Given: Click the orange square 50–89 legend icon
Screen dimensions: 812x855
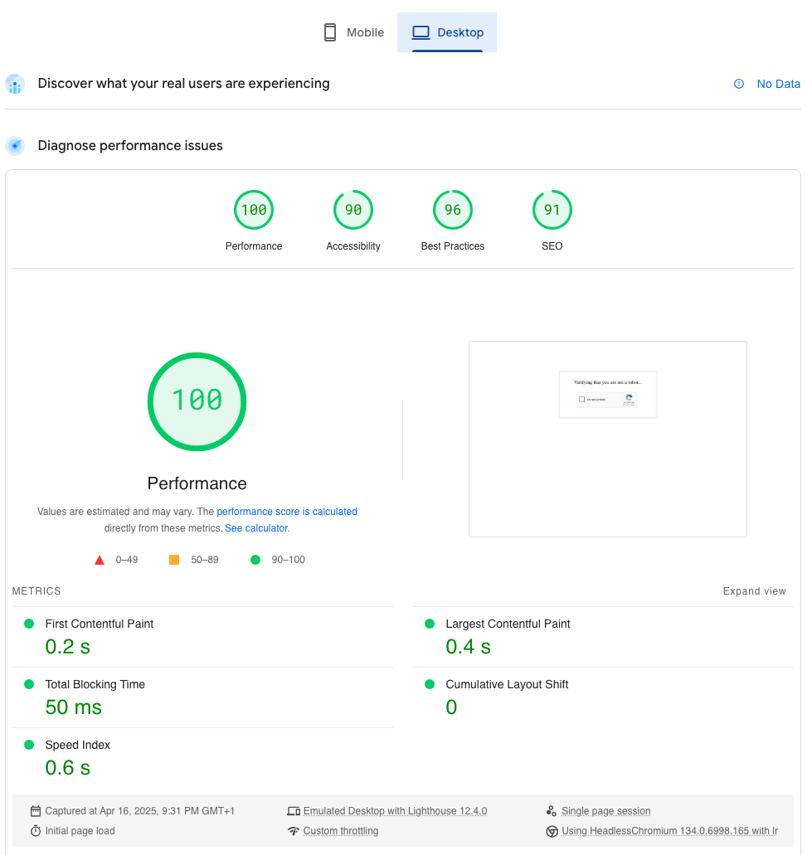Looking at the screenshot, I should coord(174,559).
